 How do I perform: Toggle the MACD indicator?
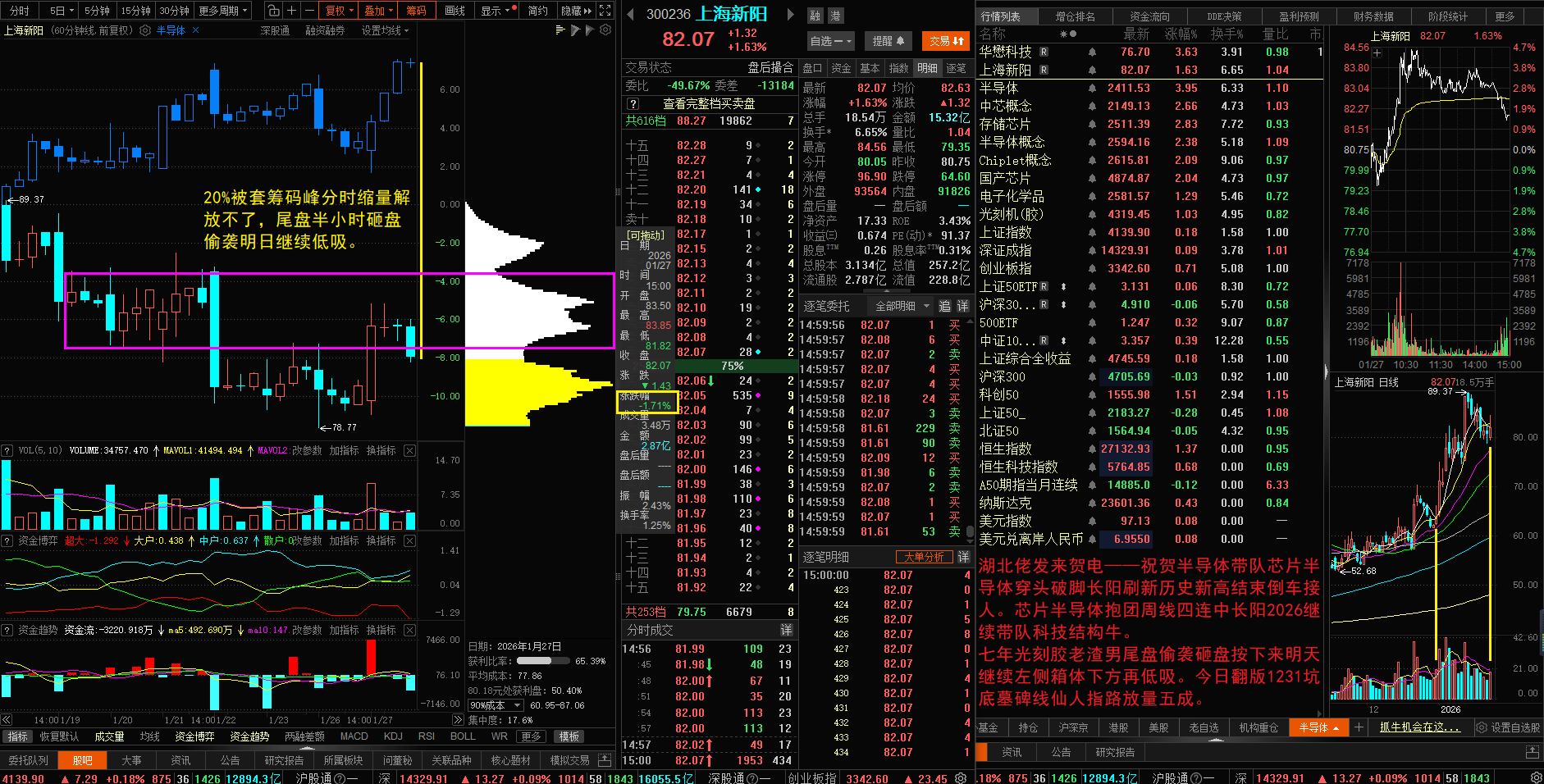pyautogui.click(x=354, y=736)
